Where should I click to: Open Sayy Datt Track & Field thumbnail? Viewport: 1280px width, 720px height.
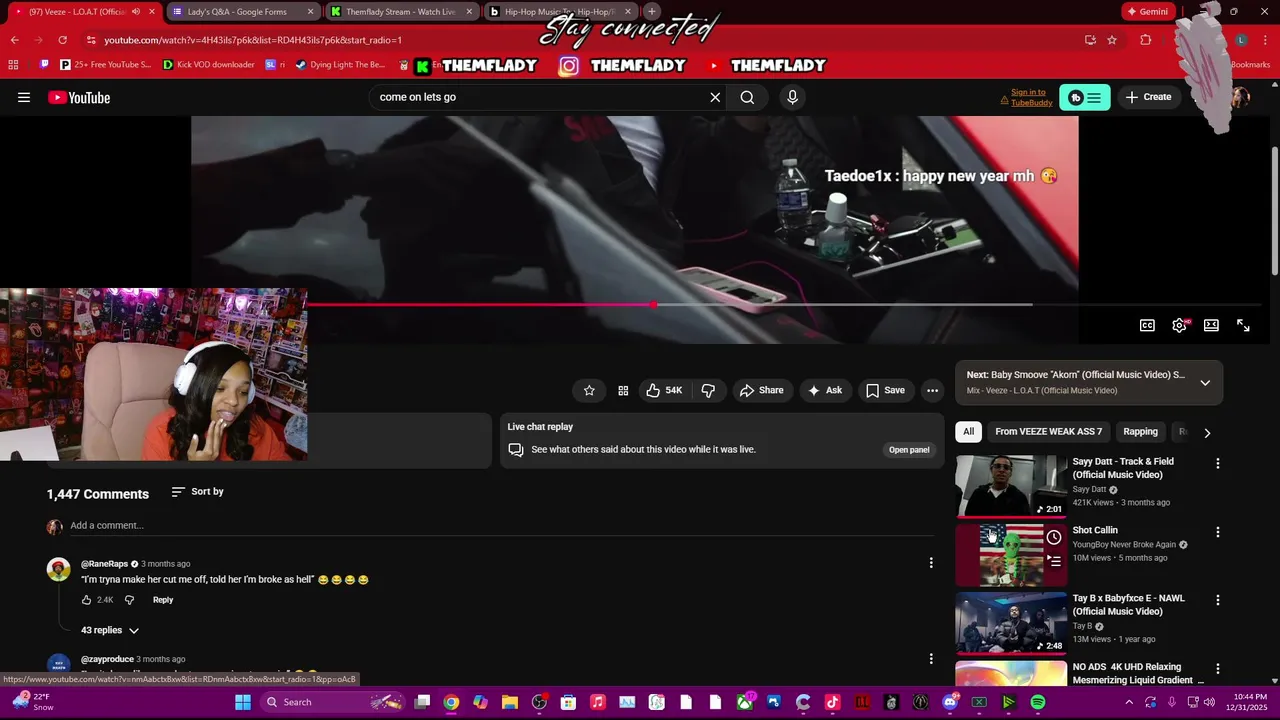(1011, 486)
